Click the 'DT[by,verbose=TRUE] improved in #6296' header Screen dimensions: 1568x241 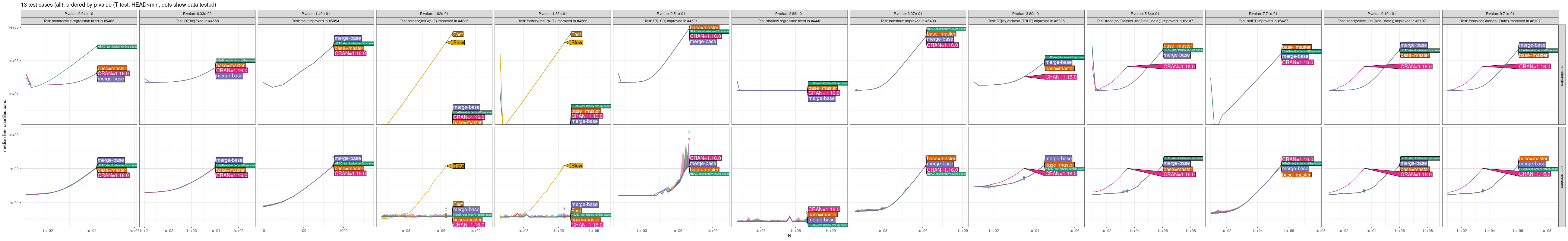[x=1026, y=21]
